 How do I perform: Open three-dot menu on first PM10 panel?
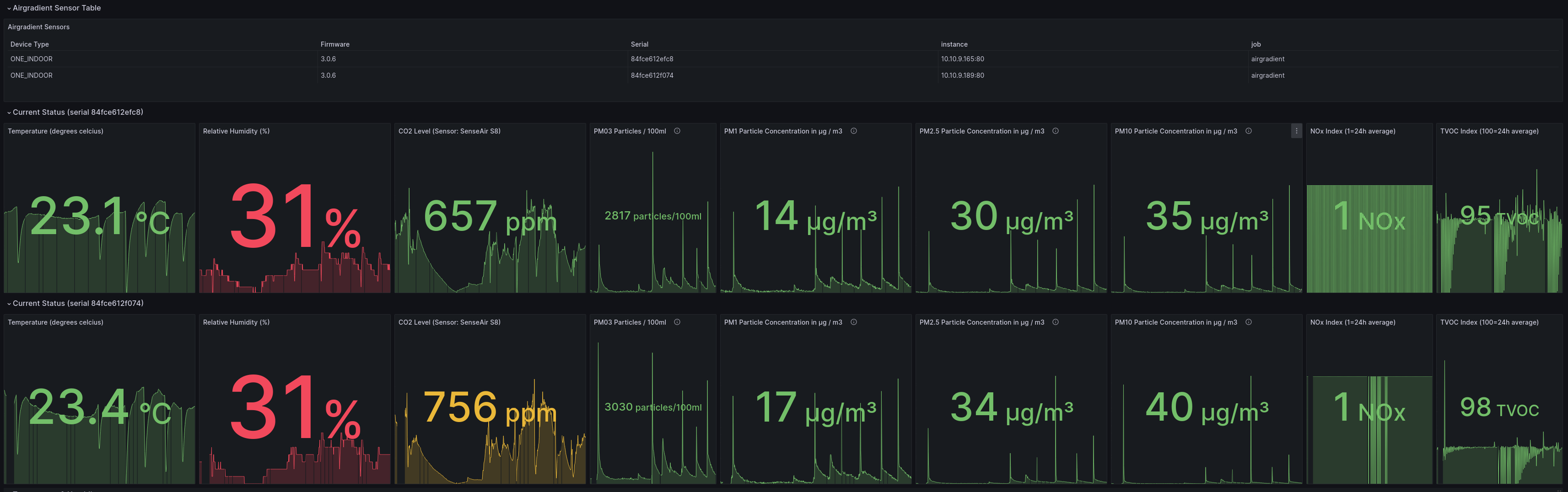tap(1296, 131)
